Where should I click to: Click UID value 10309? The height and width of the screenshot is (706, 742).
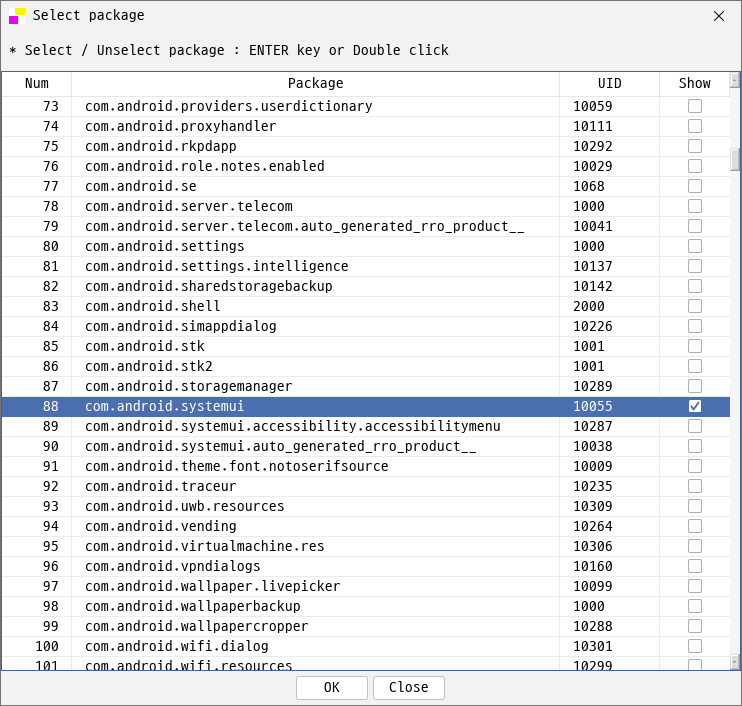[593, 506]
